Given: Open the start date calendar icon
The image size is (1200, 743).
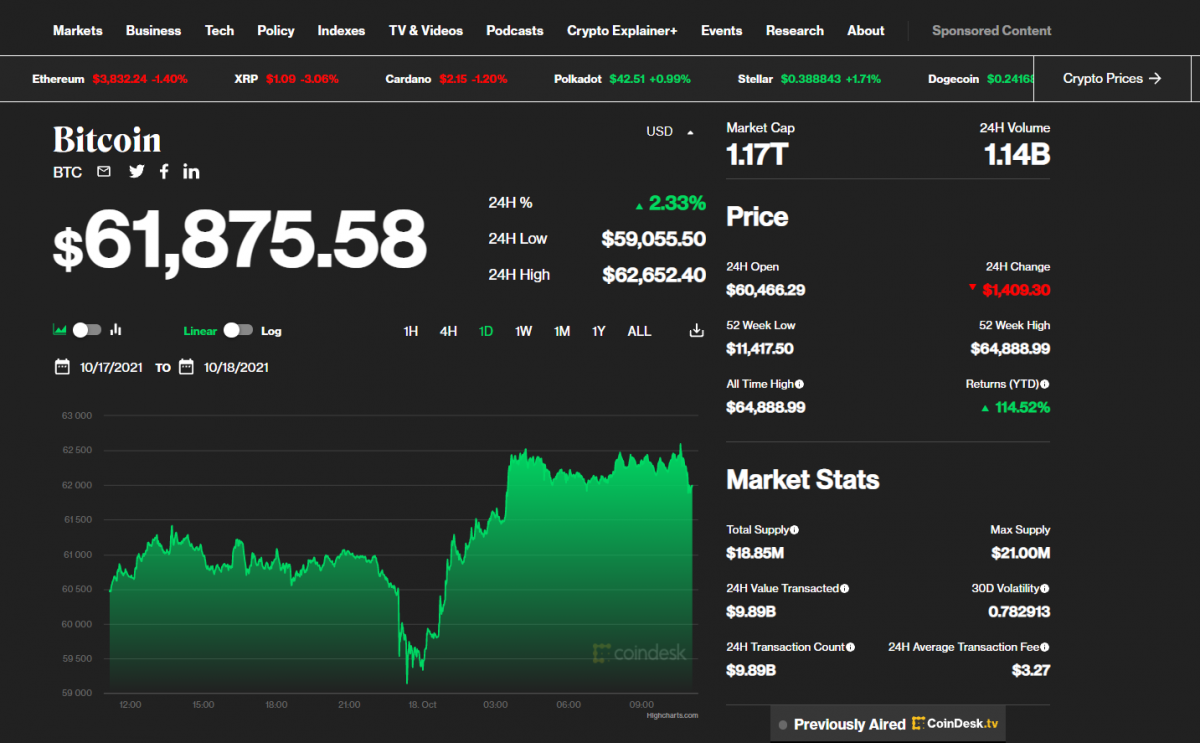Looking at the screenshot, I should click(x=62, y=367).
